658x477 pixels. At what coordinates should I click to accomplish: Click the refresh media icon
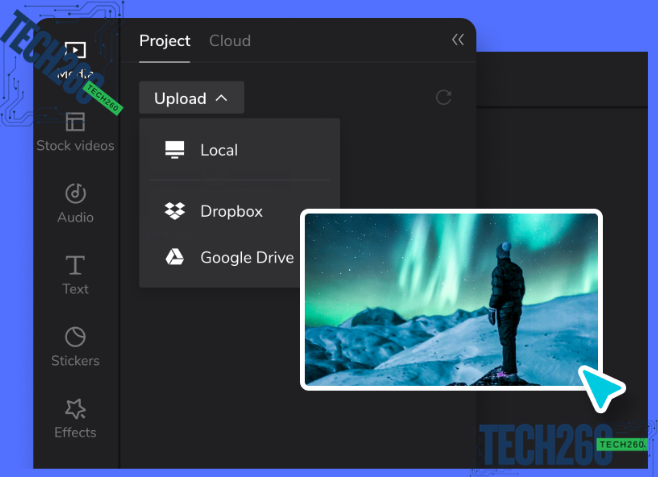[443, 98]
